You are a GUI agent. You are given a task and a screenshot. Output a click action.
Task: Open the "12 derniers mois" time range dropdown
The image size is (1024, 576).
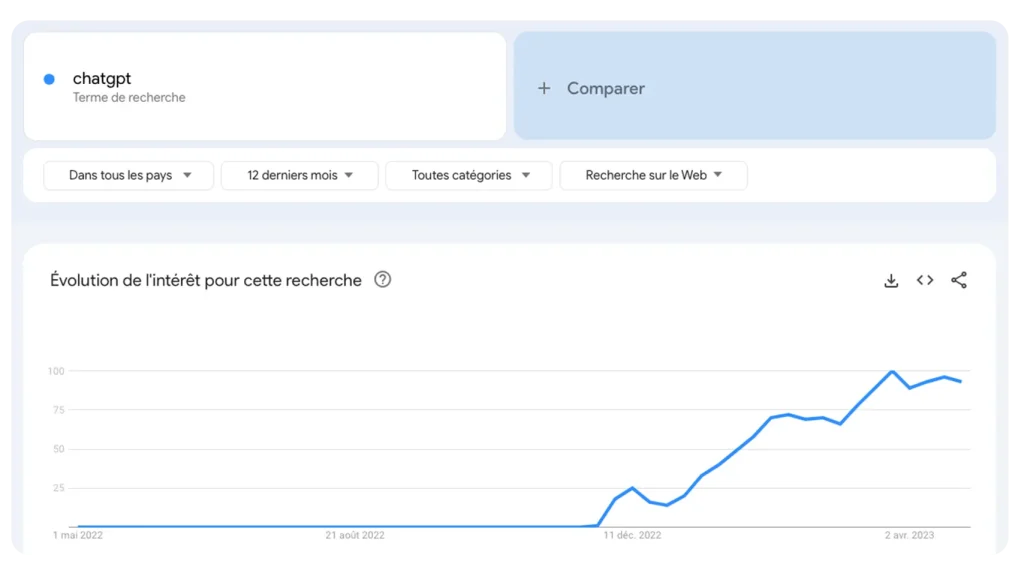tap(299, 175)
